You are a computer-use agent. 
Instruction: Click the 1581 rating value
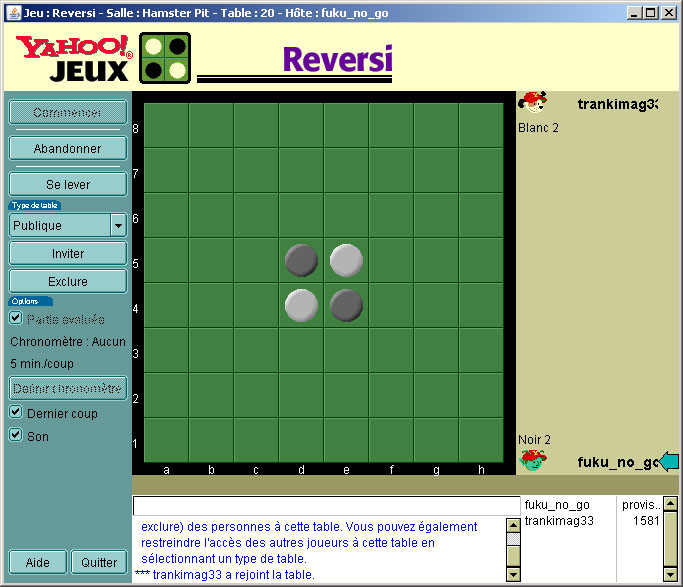[x=646, y=521]
